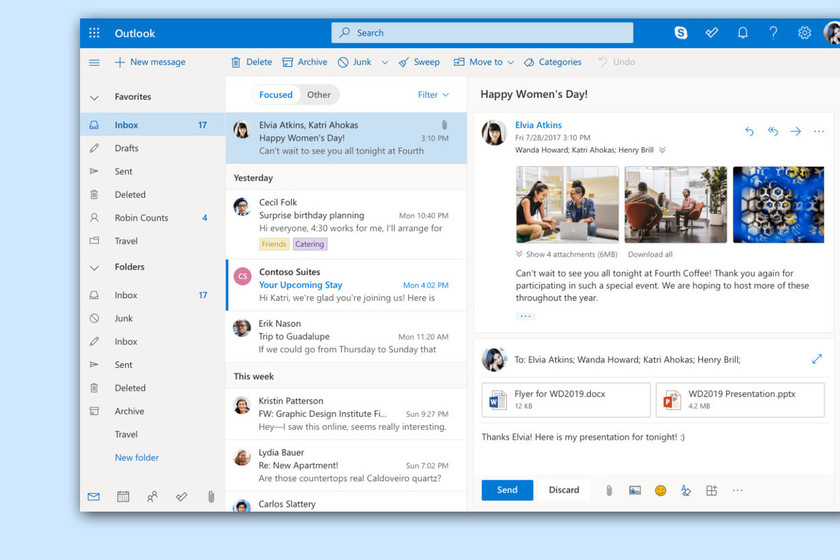
Task: Open the app launcher waffle icon
Action: [x=94, y=33]
